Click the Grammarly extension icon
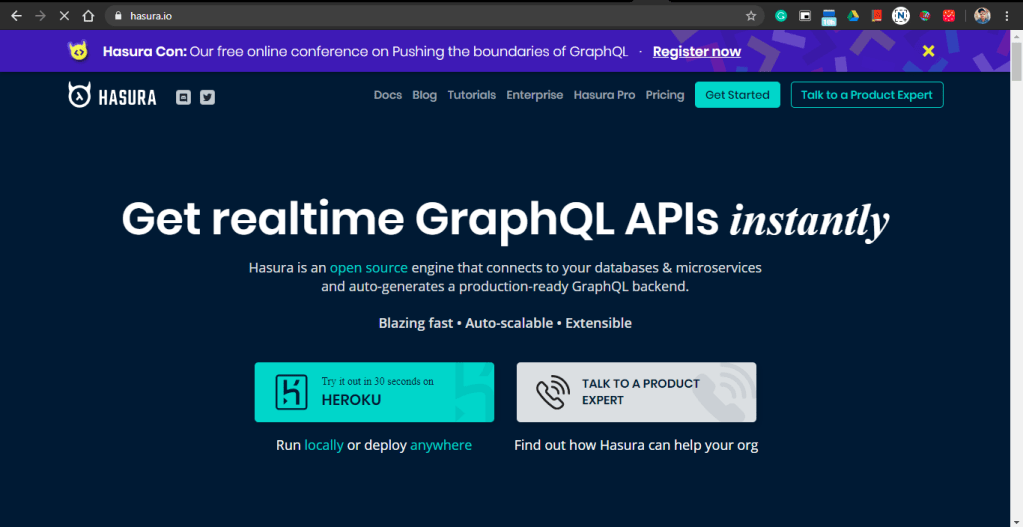Viewport: 1023px width, 527px height. tap(781, 16)
